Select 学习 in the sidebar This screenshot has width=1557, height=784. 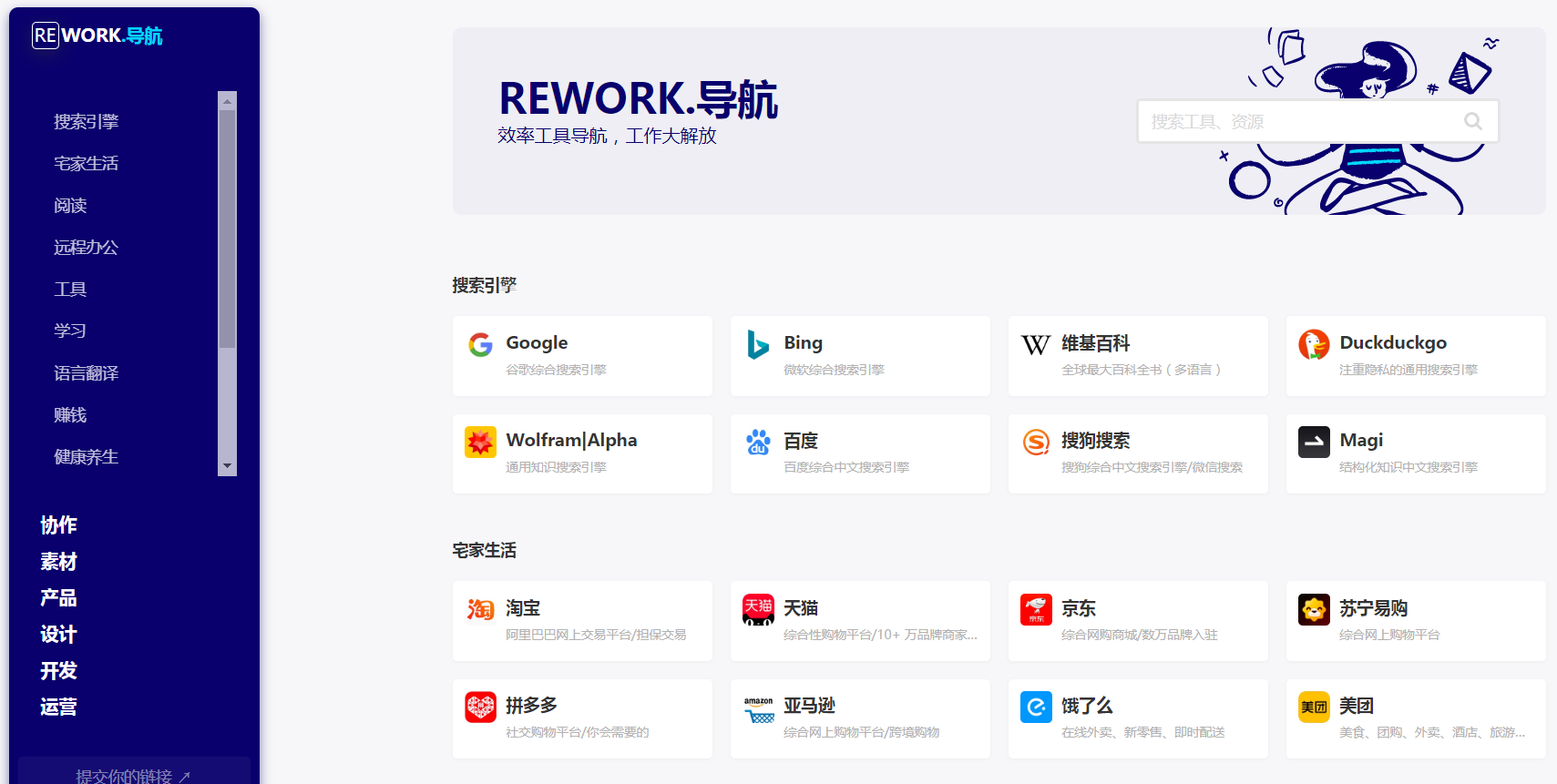click(x=70, y=331)
